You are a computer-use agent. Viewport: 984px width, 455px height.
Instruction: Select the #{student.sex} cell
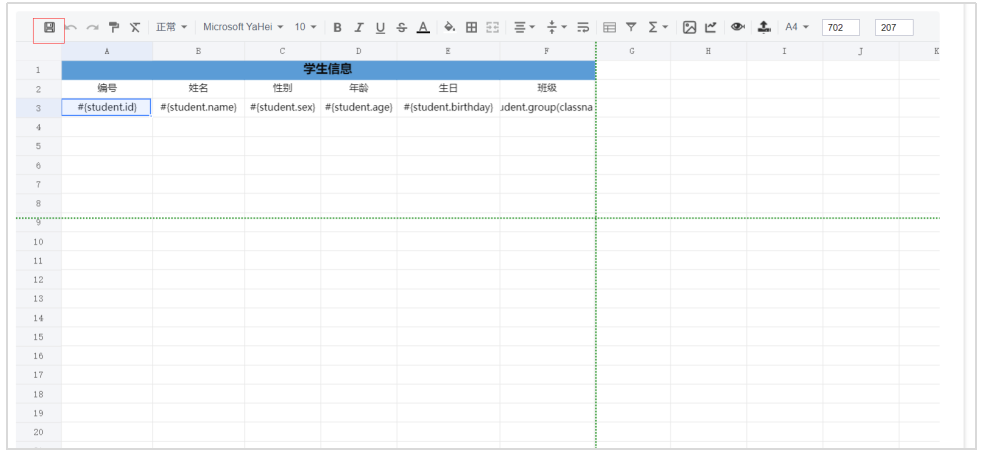(x=282, y=107)
